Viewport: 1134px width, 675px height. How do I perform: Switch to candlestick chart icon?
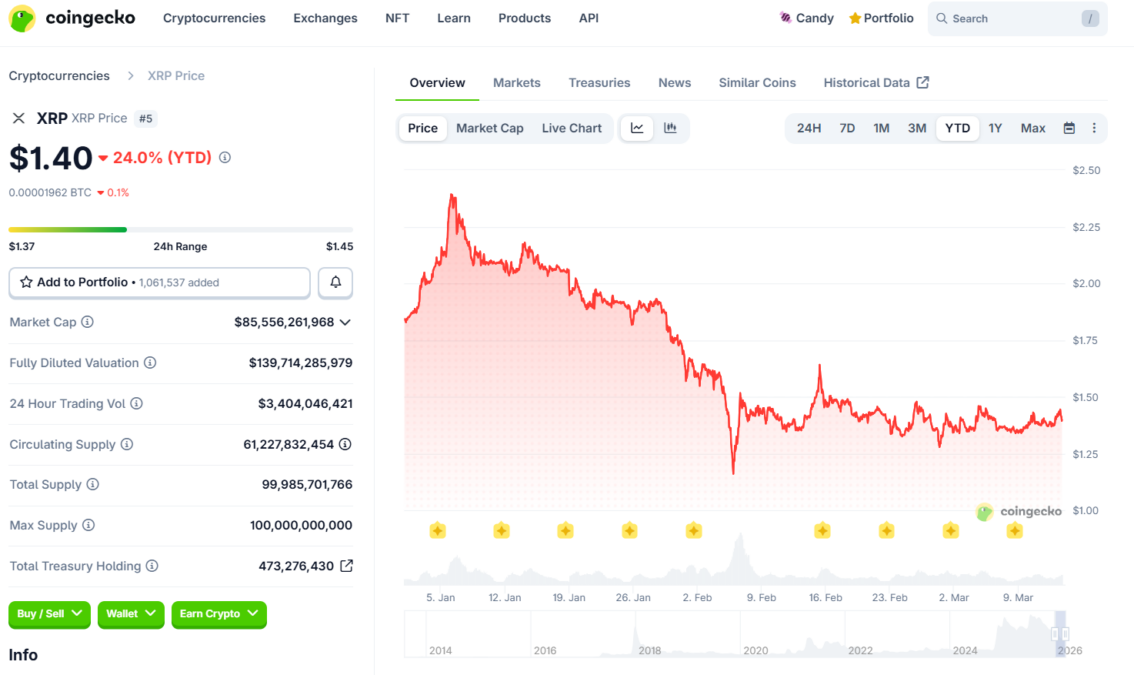coord(670,128)
